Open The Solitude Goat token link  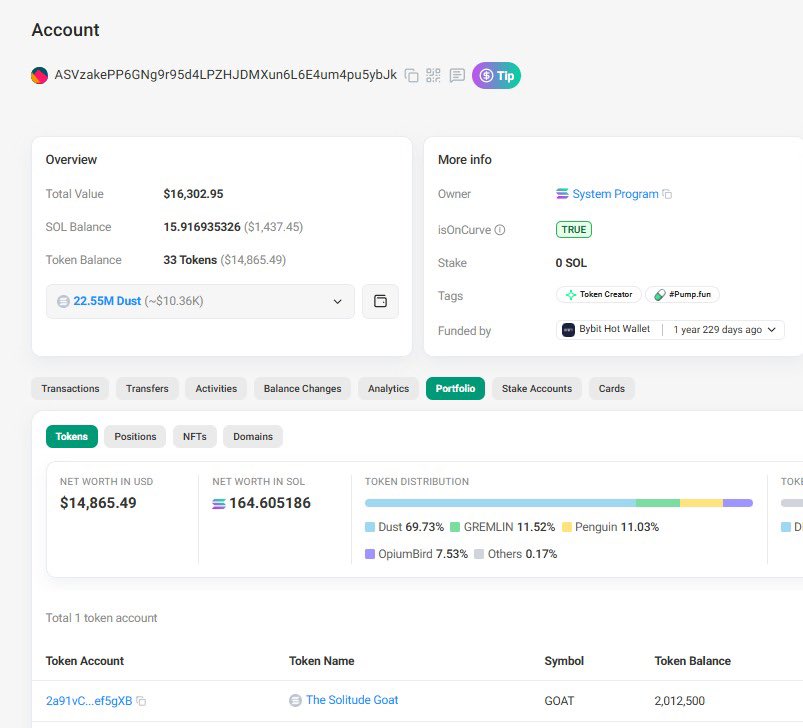[x=352, y=700]
